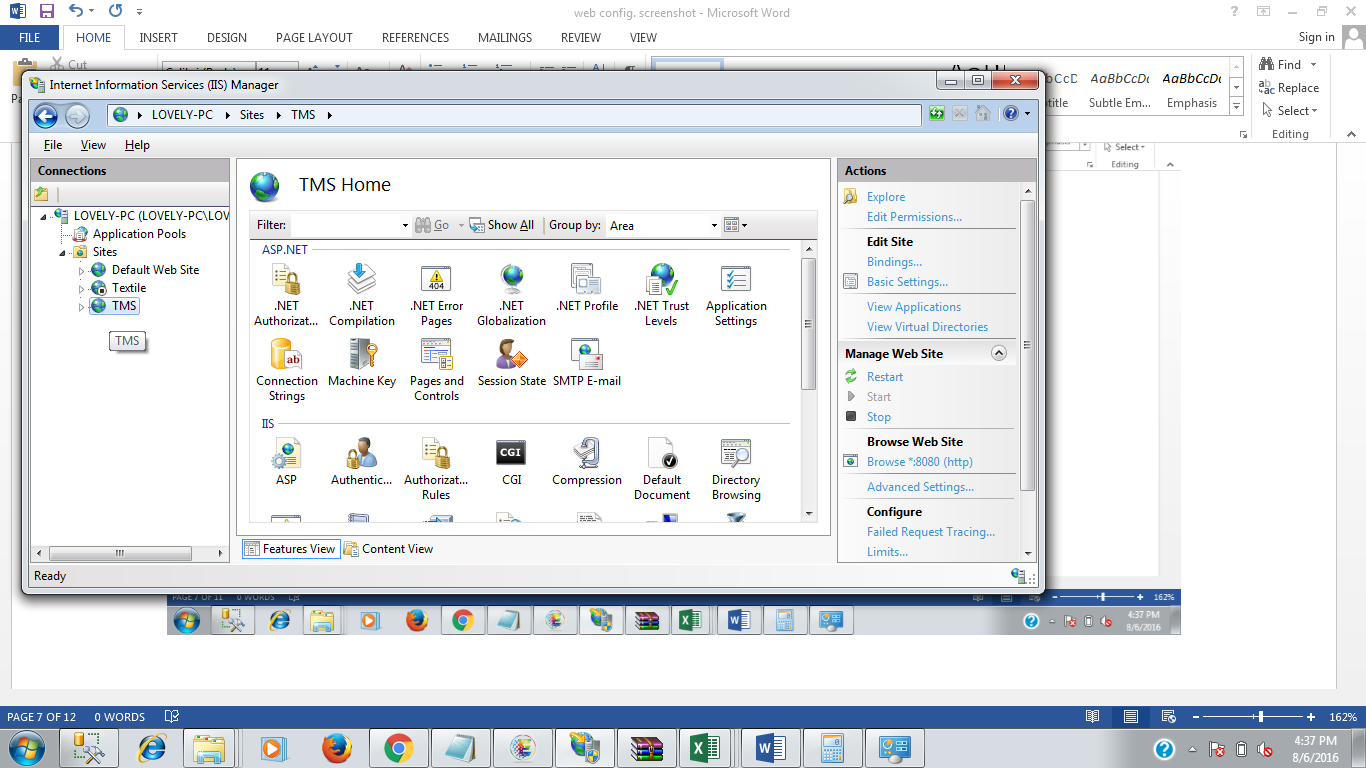
Task: Open .NET Trust Levels feature
Action: pos(661,295)
